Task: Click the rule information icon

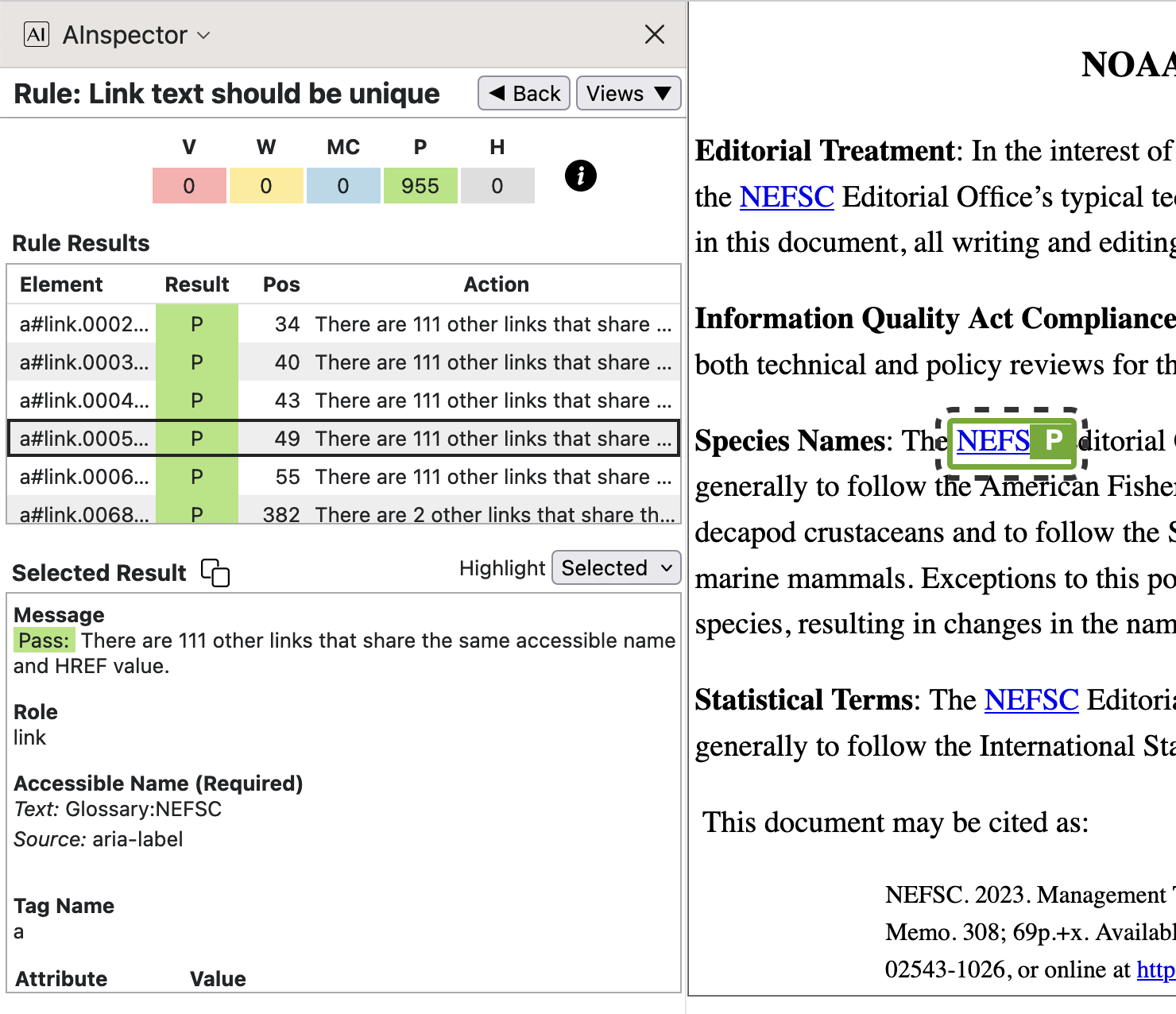Action: pyautogui.click(x=580, y=176)
